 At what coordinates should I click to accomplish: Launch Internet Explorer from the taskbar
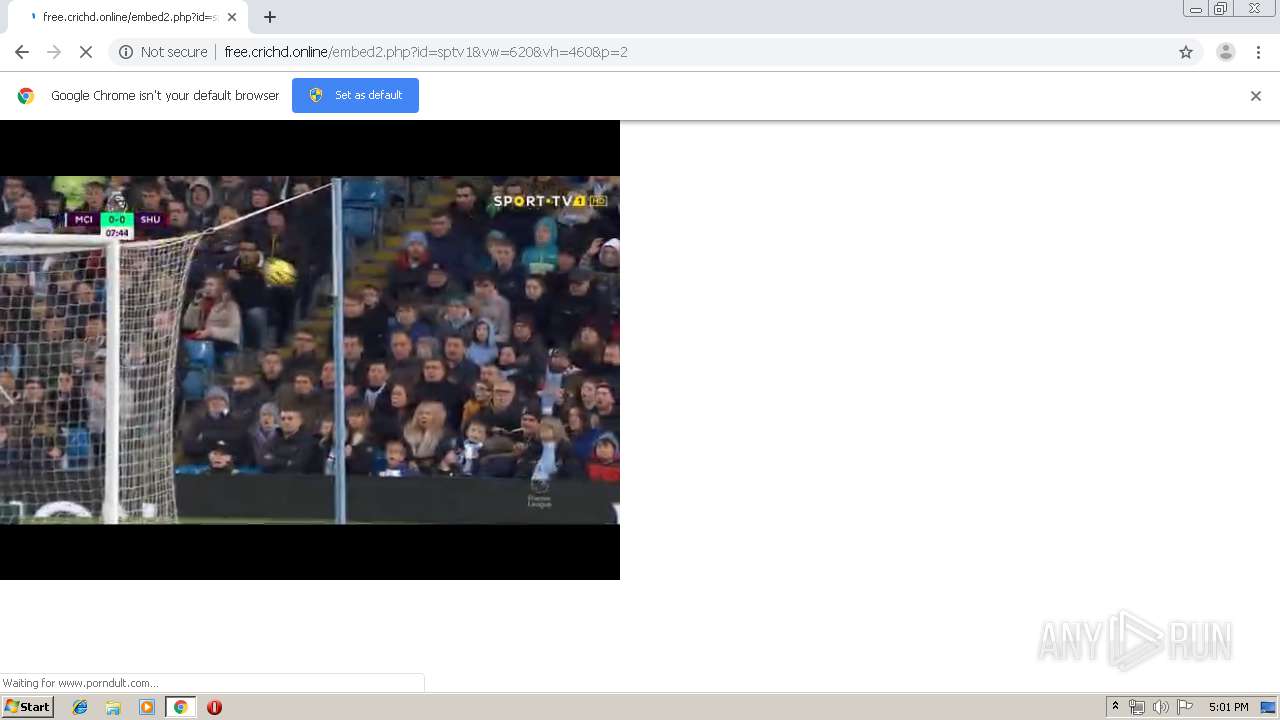pyautogui.click(x=80, y=707)
